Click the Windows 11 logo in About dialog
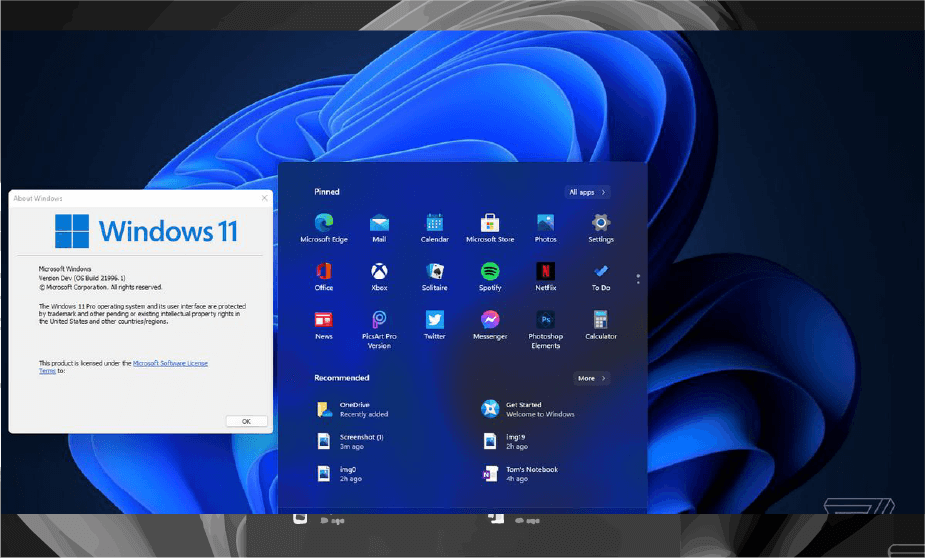 146,231
